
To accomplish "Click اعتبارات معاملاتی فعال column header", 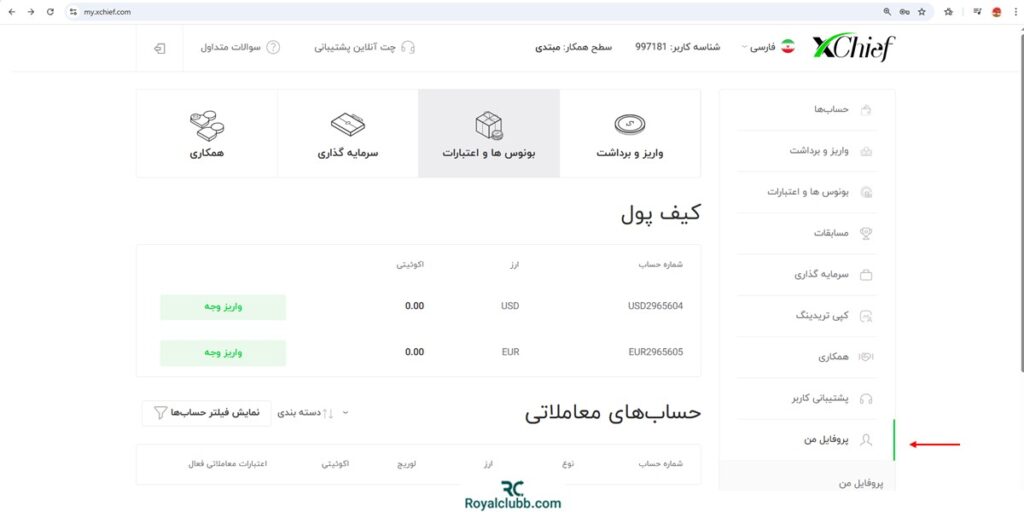I will coord(227,464).
